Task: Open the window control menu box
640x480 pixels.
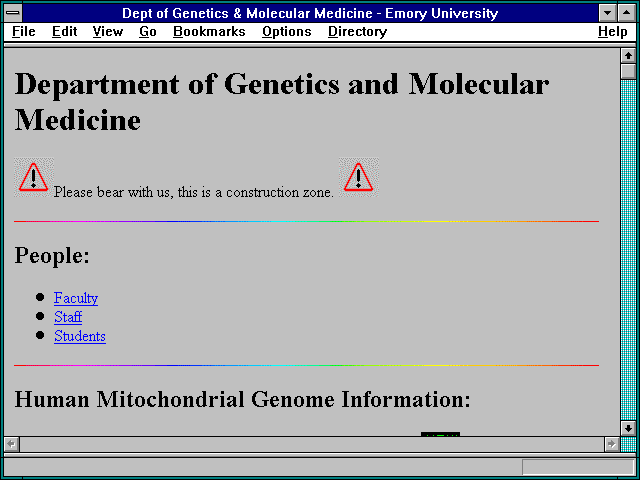Action: pyautogui.click(x=13, y=13)
